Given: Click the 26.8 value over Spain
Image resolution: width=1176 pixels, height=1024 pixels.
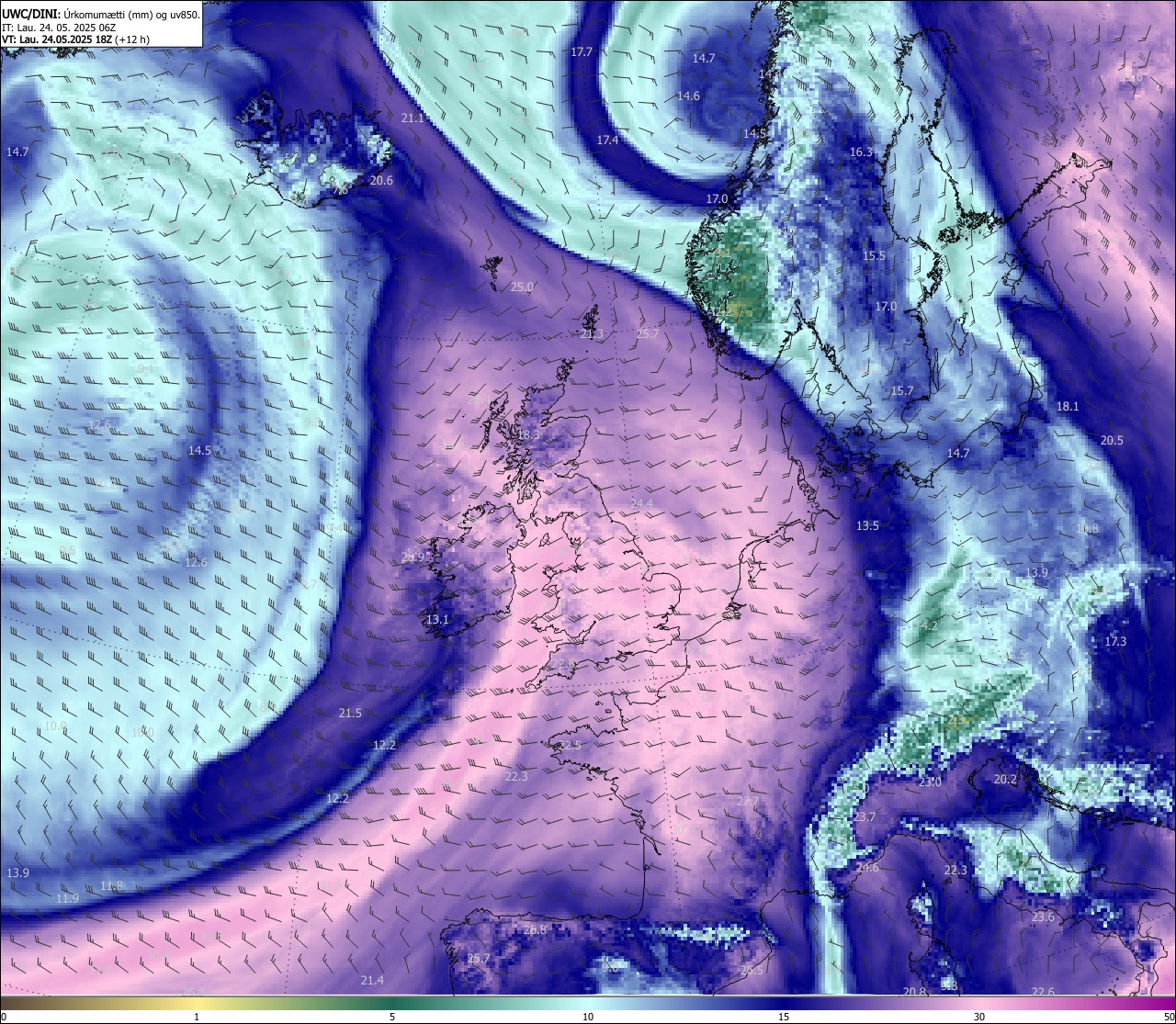Looking at the screenshot, I should point(535,930).
